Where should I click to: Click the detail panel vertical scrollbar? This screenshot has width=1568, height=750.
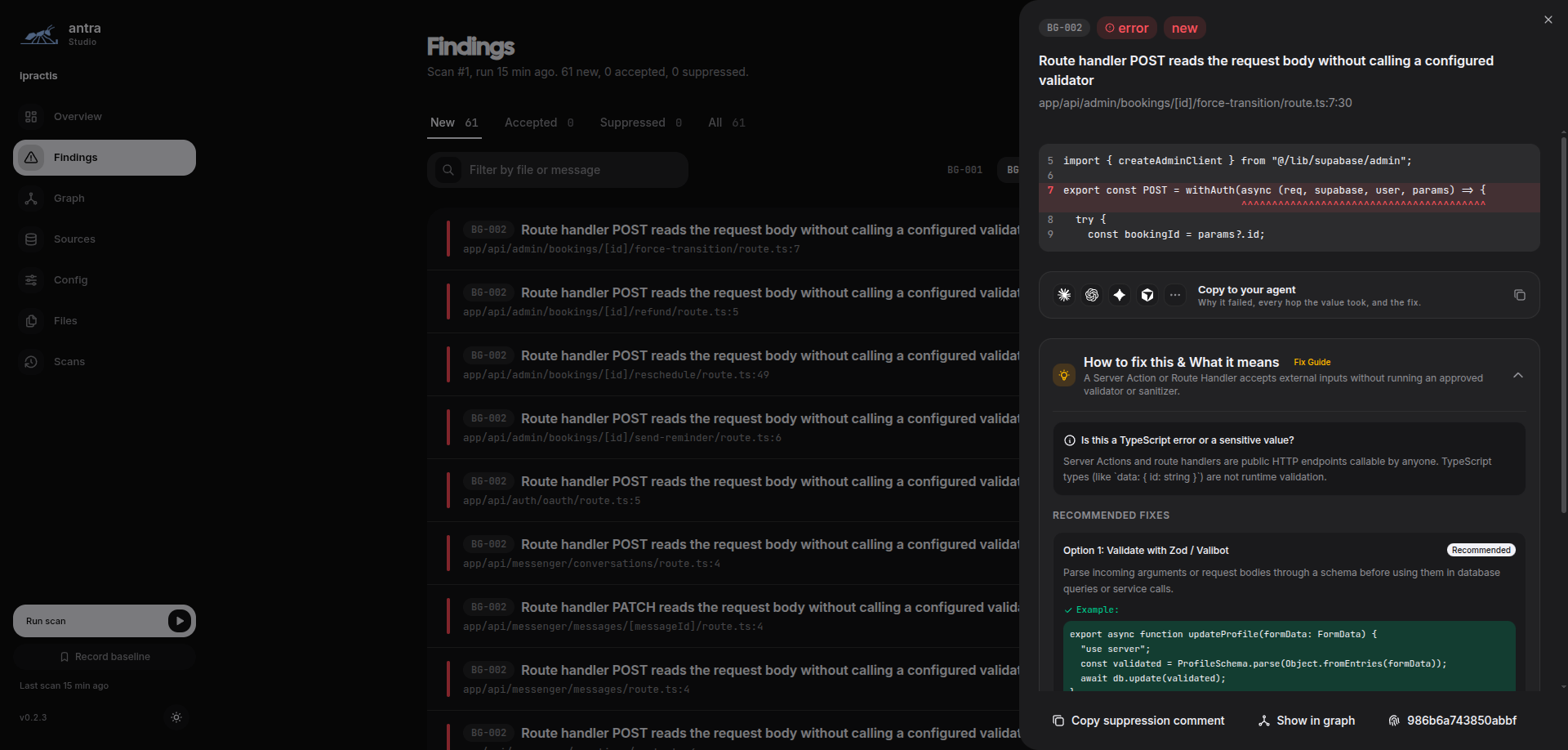[x=1564, y=327]
